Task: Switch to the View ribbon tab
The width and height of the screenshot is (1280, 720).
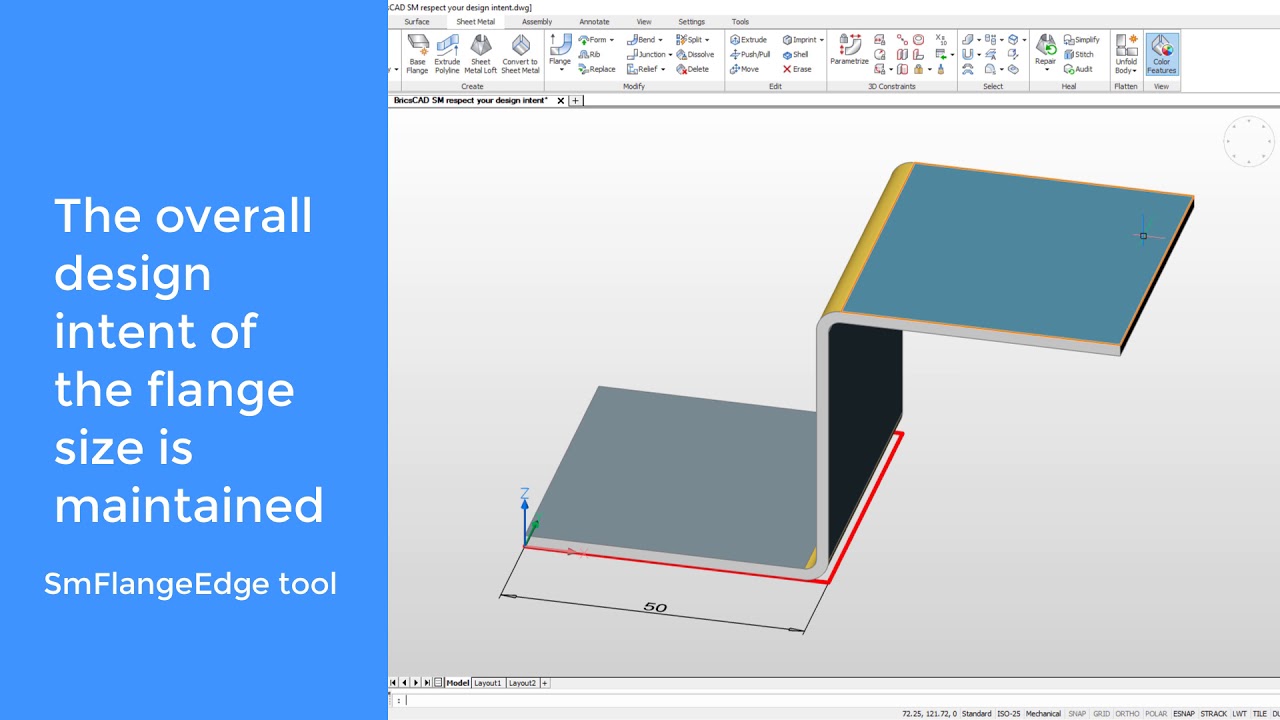Action: coord(644,22)
